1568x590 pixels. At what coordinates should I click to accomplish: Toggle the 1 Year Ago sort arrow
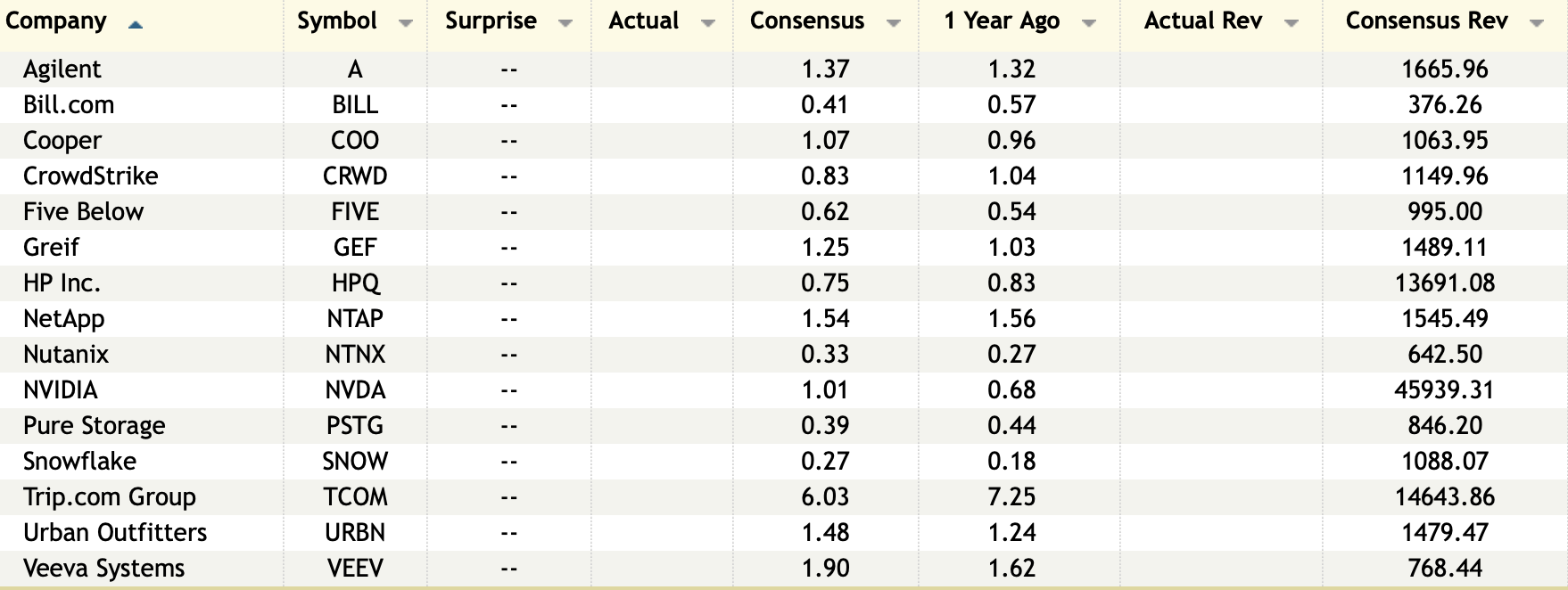coord(1088,24)
